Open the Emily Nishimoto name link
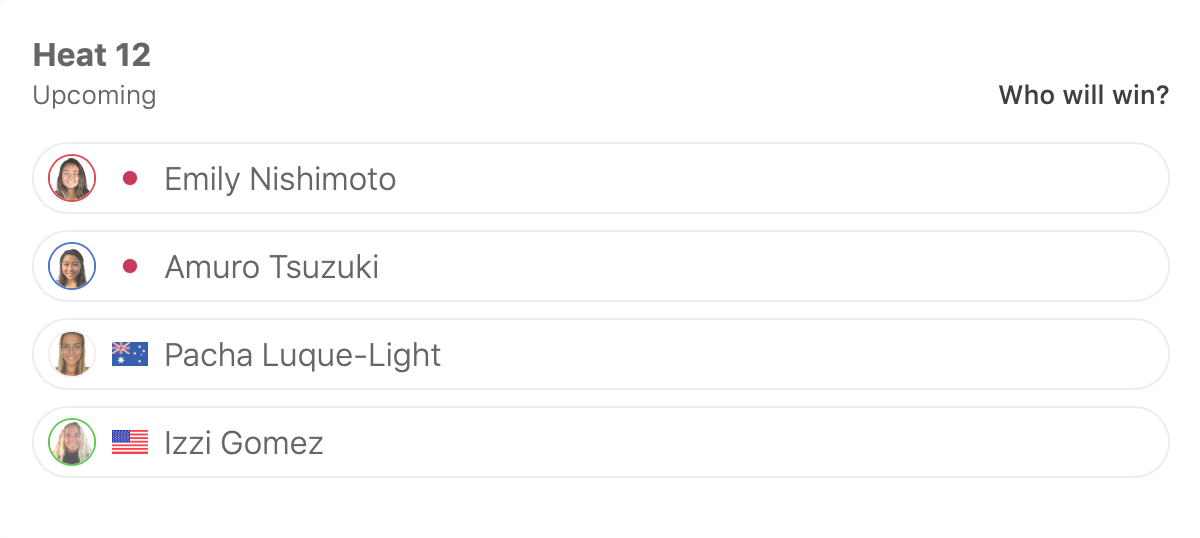Image resolution: width=1200 pixels, height=538 pixels. [x=280, y=180]
